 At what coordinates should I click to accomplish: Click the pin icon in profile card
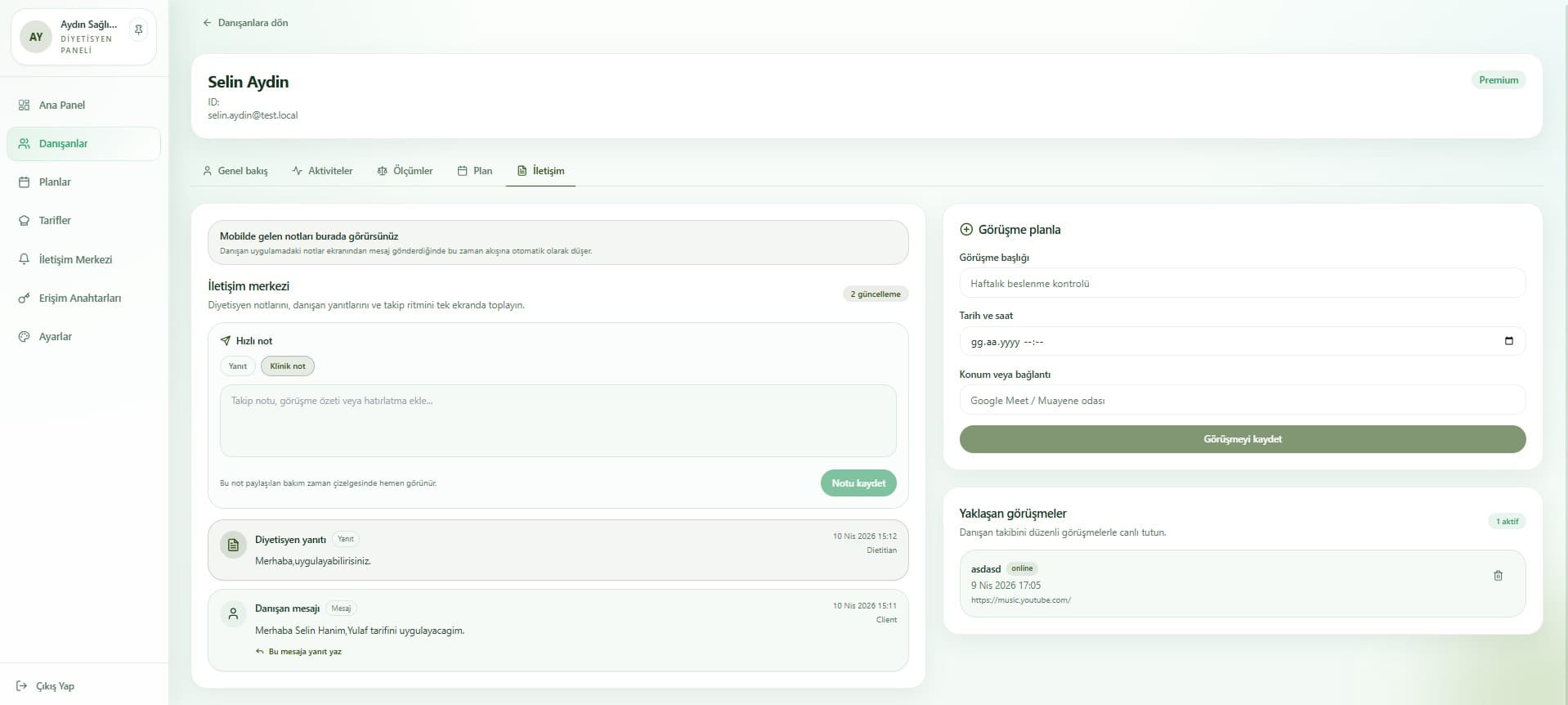(139, 30)
